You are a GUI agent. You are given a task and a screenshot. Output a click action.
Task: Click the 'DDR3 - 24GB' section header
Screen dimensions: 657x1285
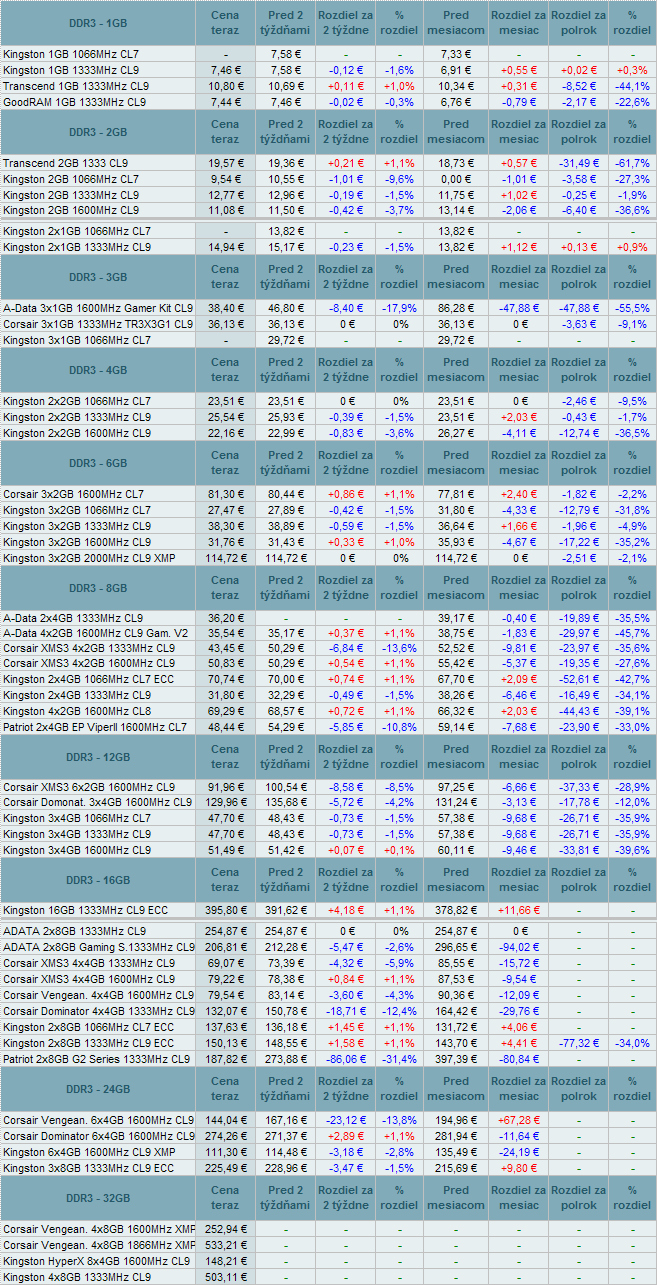coord(98,1089)
